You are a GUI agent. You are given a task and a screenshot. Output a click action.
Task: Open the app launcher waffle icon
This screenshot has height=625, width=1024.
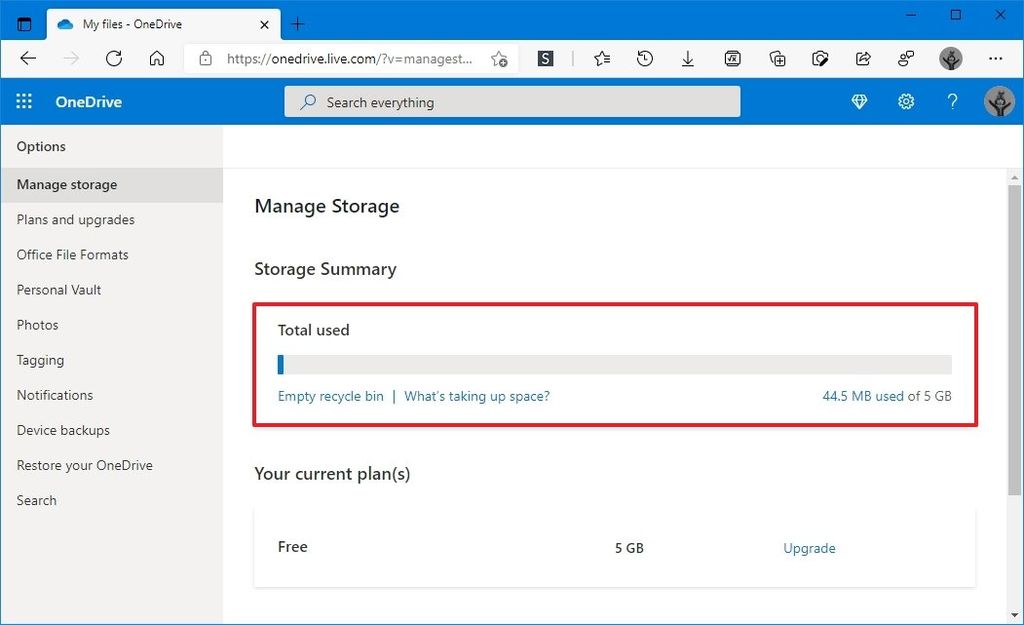(24, 101)
